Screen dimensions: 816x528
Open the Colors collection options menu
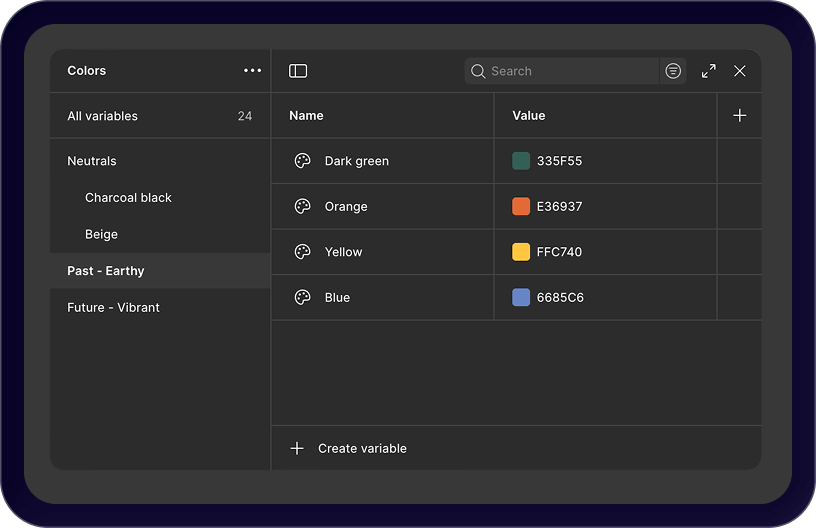[252, 71]
